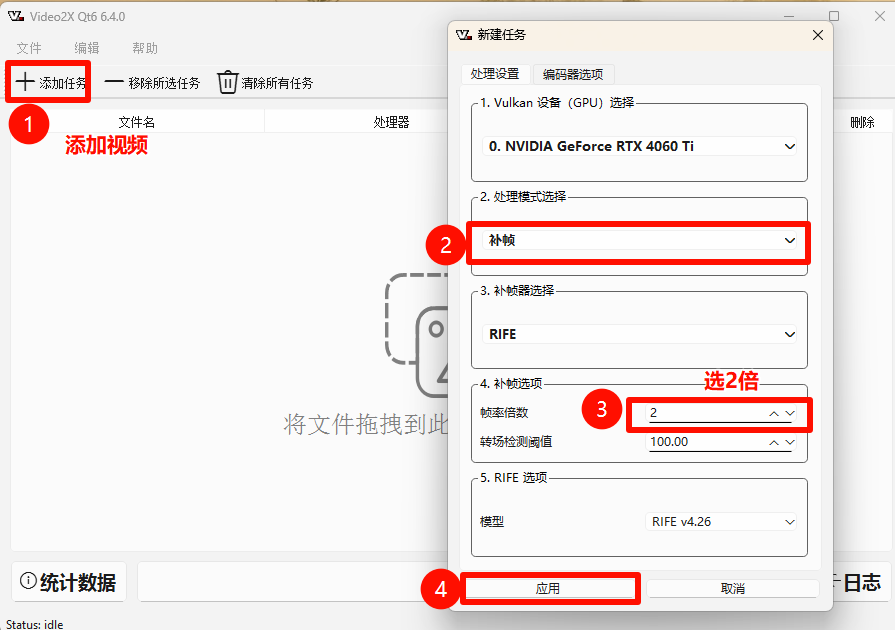The image size is (895, 630).
Task: Increase the 帧率倍数 value with up arrow
Action: 774,413
